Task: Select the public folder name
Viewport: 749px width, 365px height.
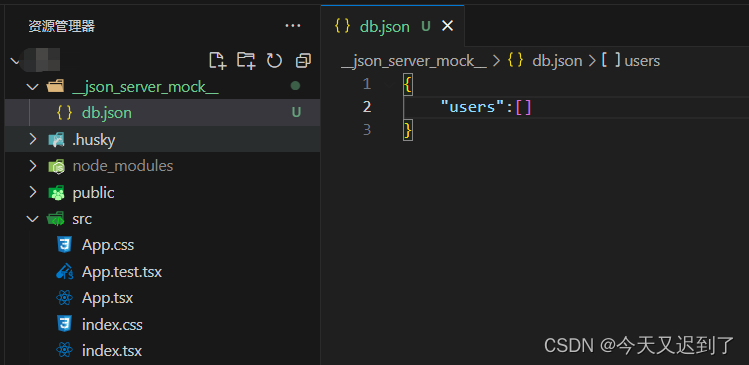Action: pos(93,193)
